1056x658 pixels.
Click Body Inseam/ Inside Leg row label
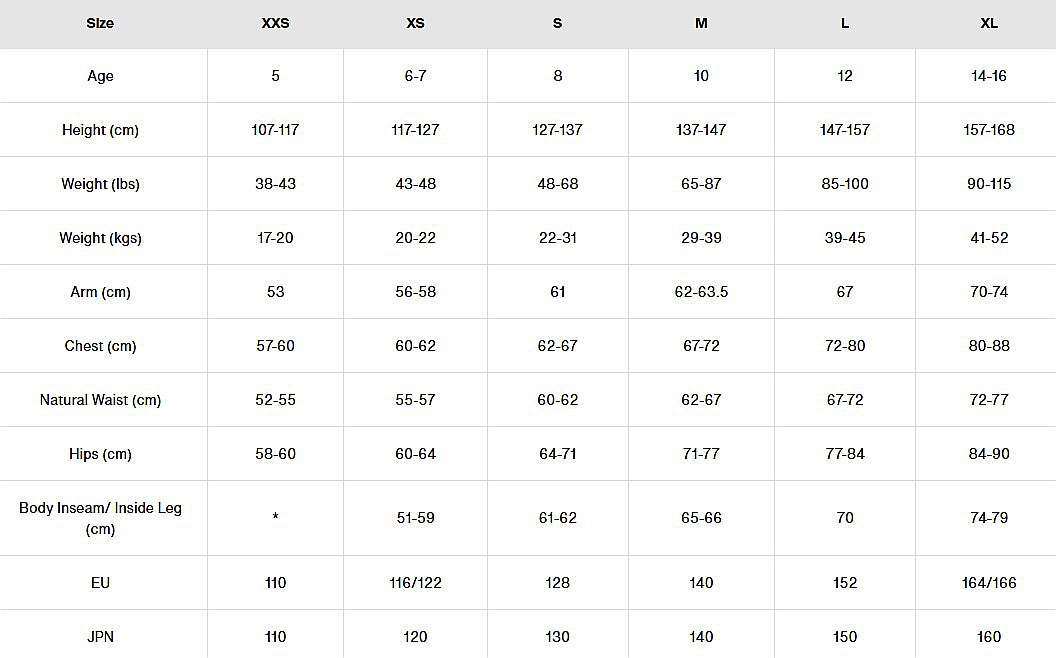point(100,518)
